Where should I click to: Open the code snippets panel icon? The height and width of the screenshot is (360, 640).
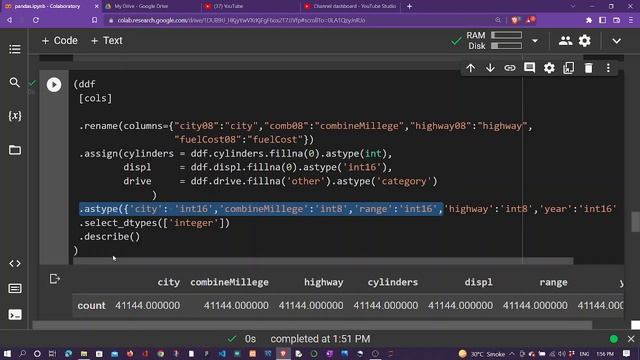[x=15, y=263]
